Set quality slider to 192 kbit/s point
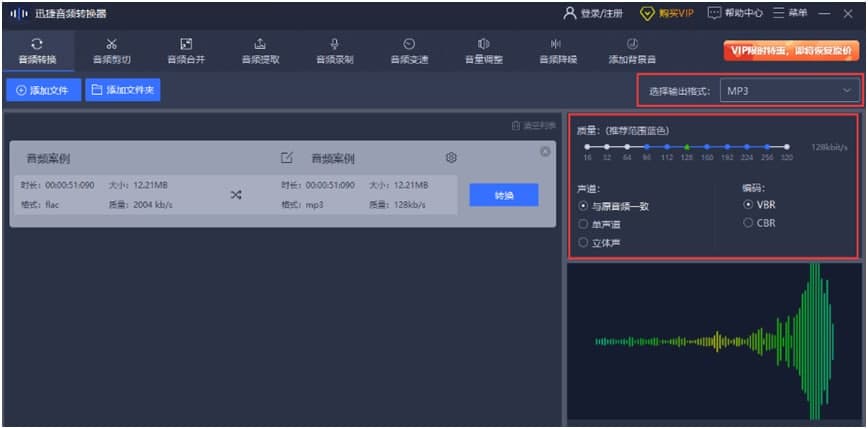 coord(727,147)
